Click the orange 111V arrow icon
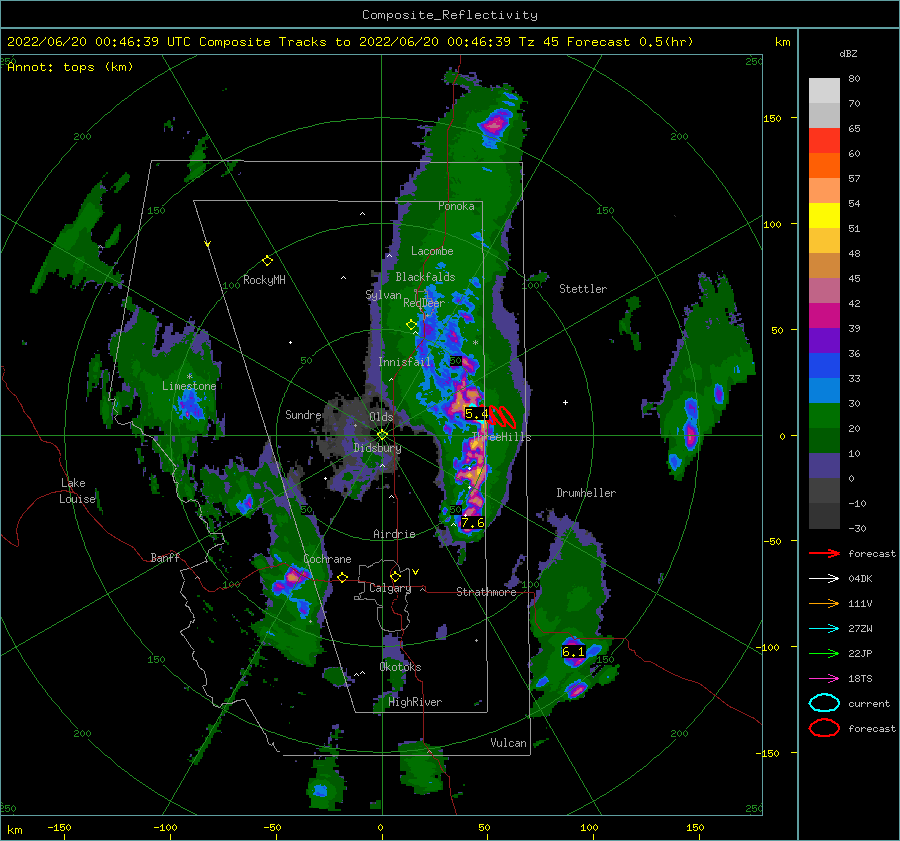900x841 pixels. click(824, 603)
